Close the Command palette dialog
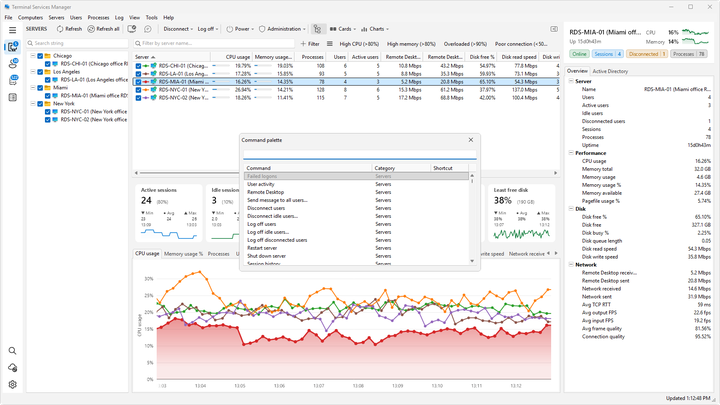 (x=471, y=140)
